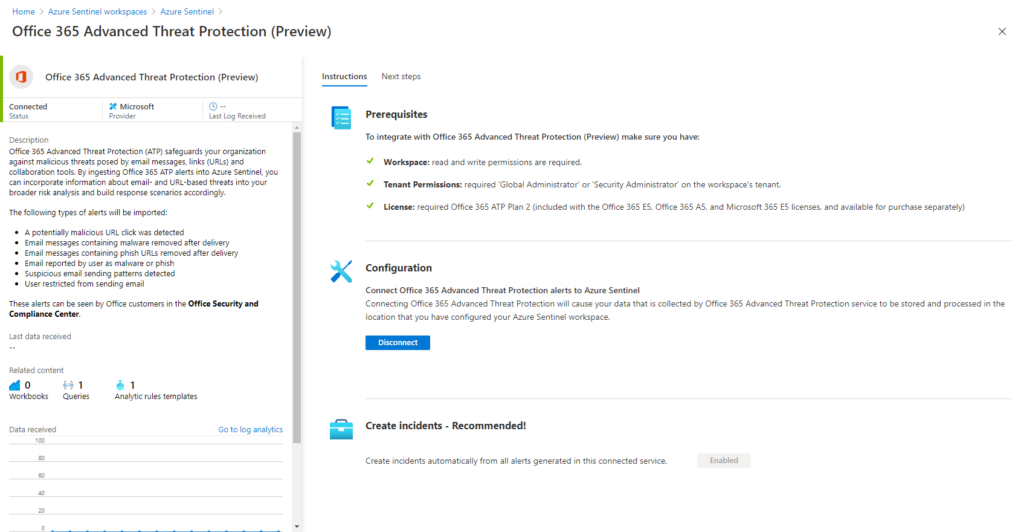This screenshot has width=1024, height=532.
Task: Open Azure Sentinel breadcrumb
Action: 187,12
